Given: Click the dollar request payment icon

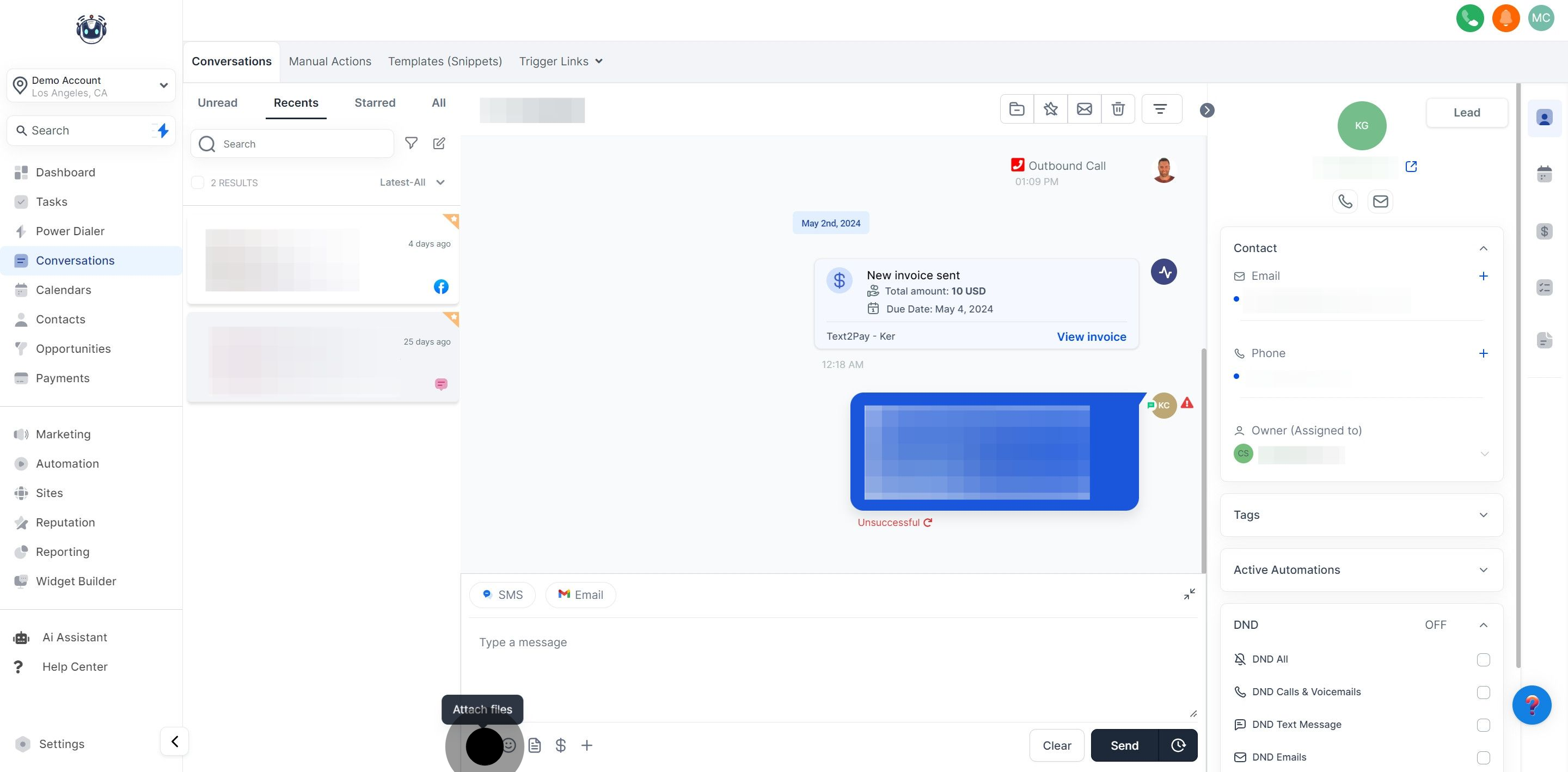Looking at the screenshot, I should click(x=561, y=745).
